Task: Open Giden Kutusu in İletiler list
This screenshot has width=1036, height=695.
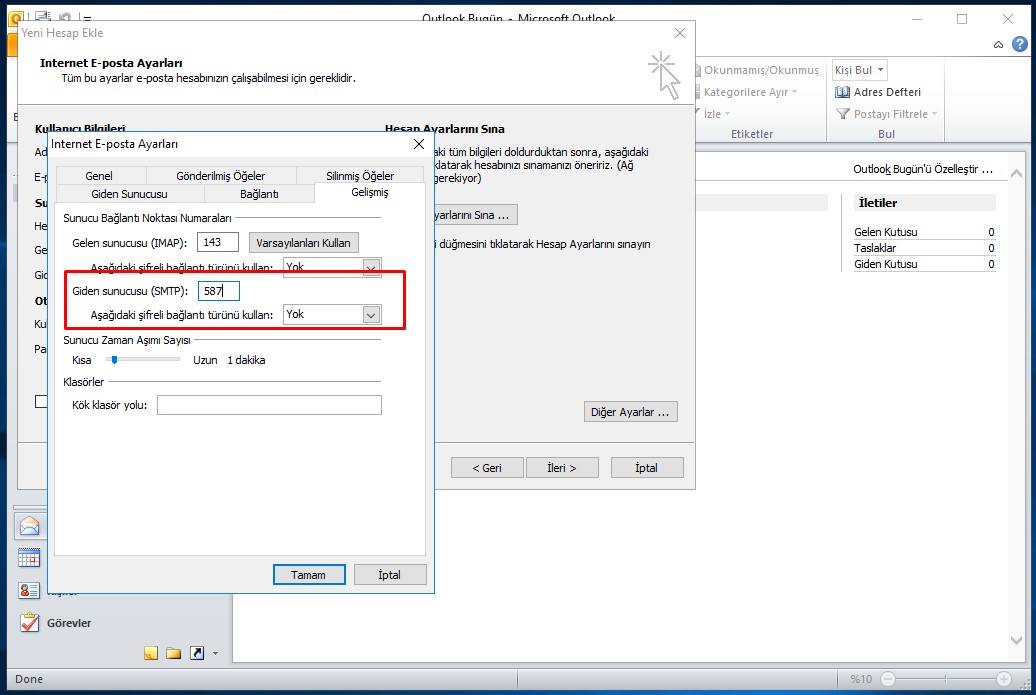Action: [x=885, y=264]
